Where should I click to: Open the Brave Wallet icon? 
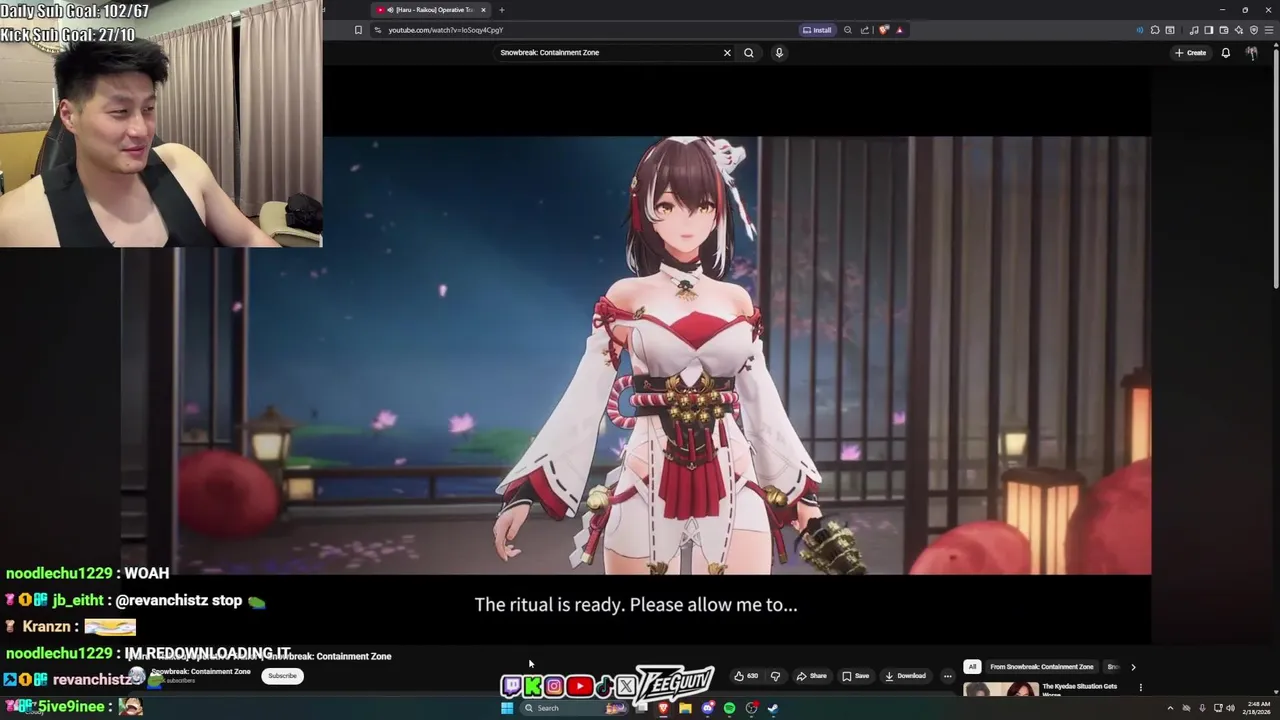[1224, 30]
